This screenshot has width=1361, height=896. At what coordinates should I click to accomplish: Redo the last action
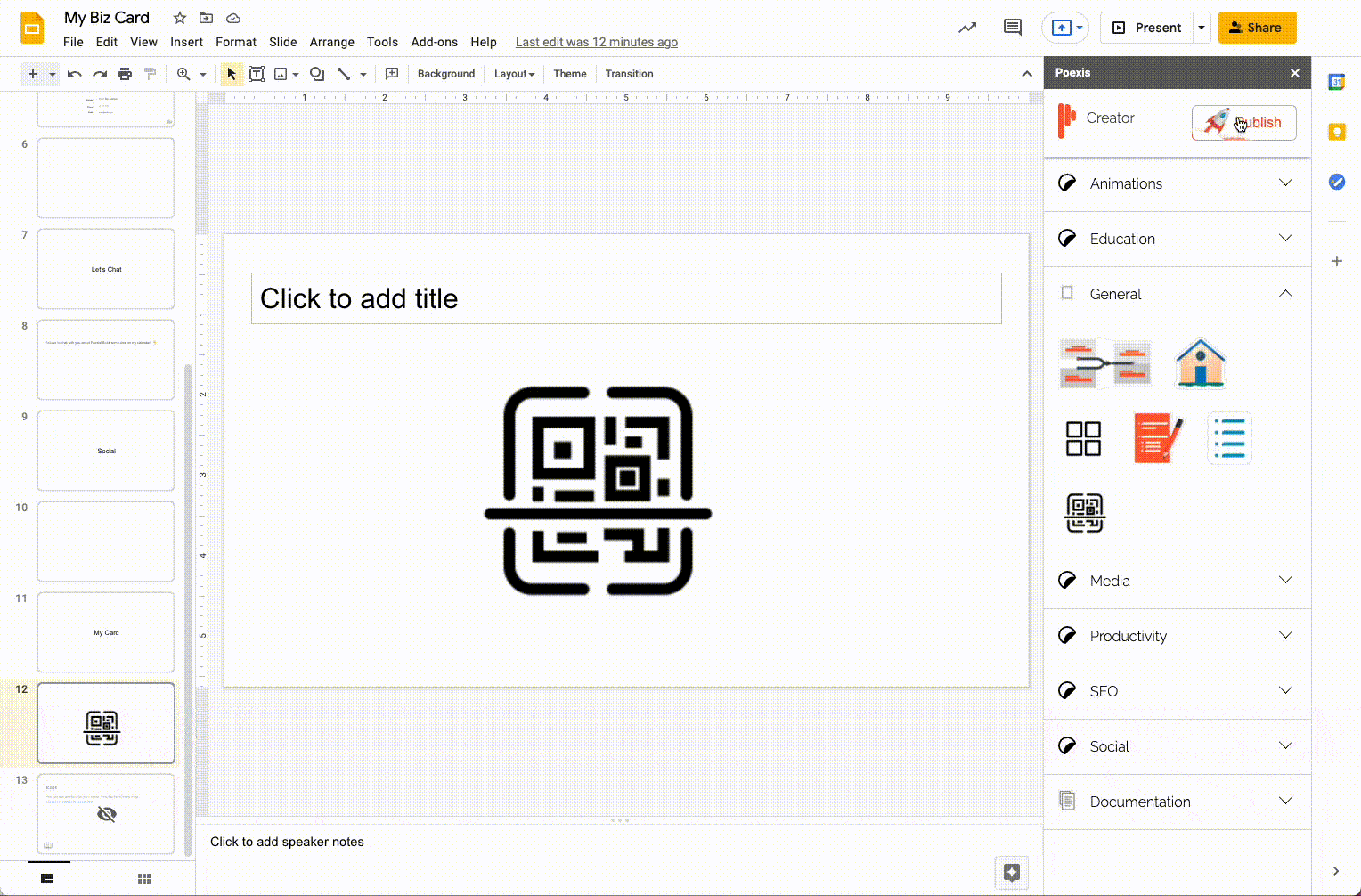coord(100,74)
